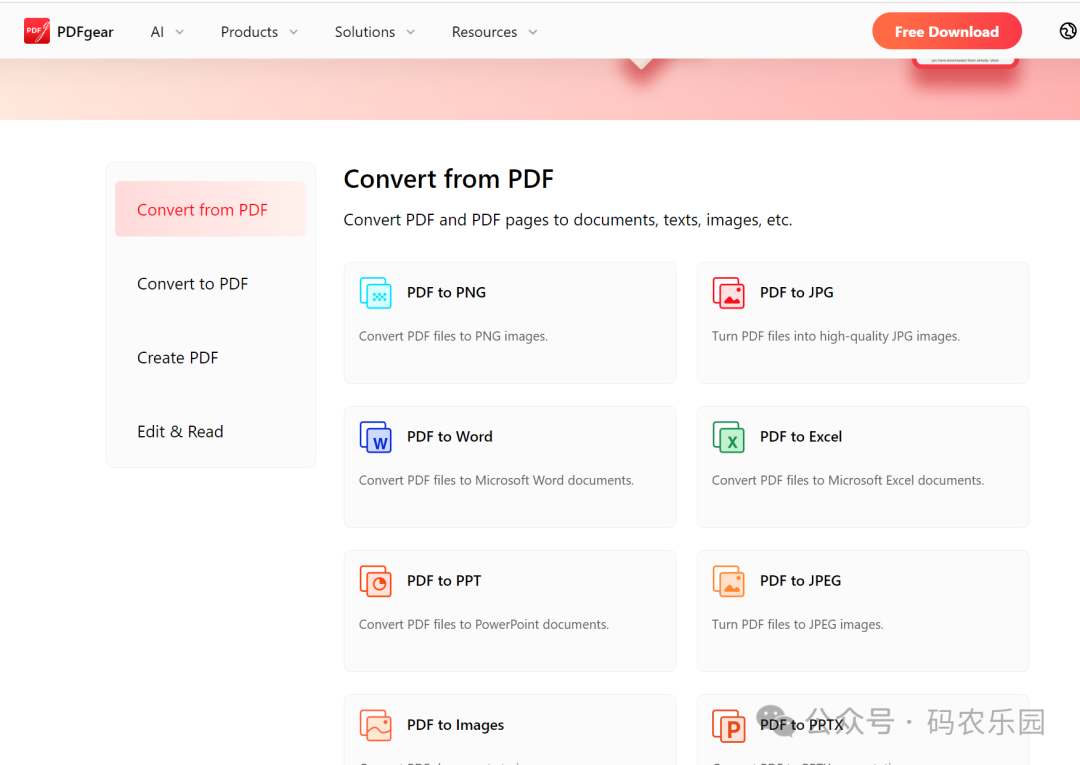The width and height of the screenshot is (1080, 765).
Task: Click the PDF to JPG icon
Action: click(x=729, y=293)
